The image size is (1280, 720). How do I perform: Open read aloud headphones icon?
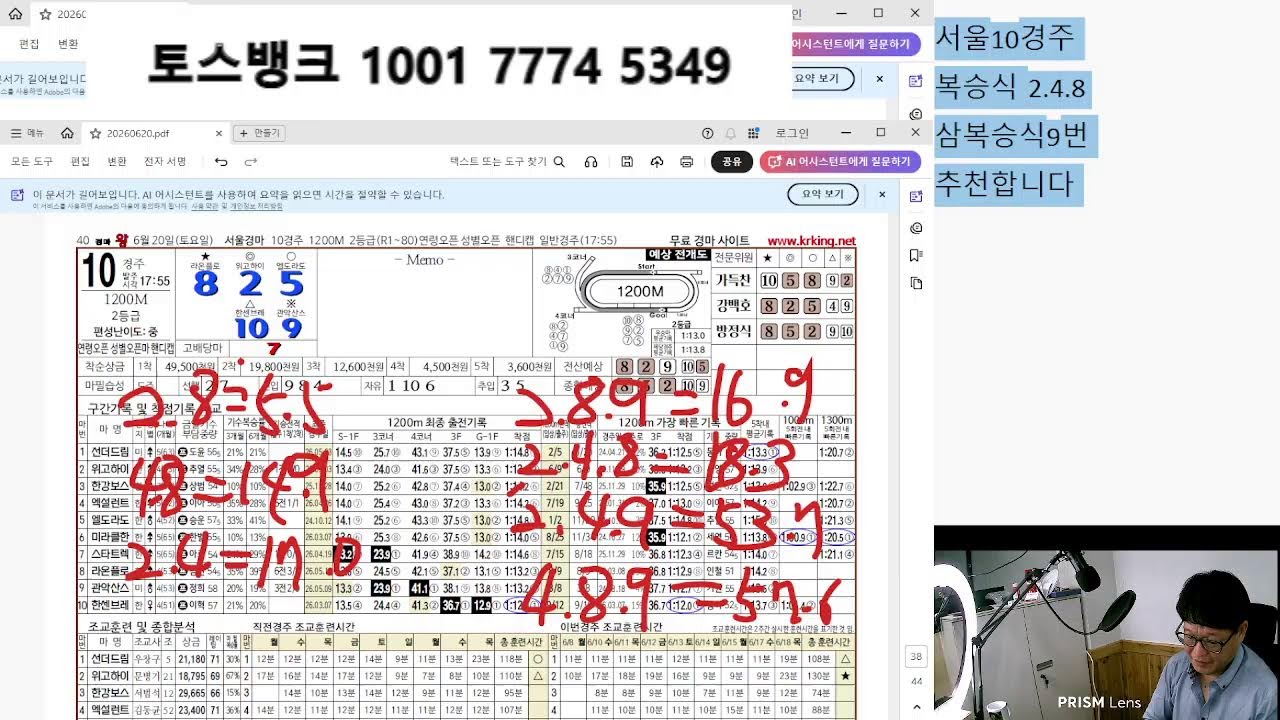(591, 161)
